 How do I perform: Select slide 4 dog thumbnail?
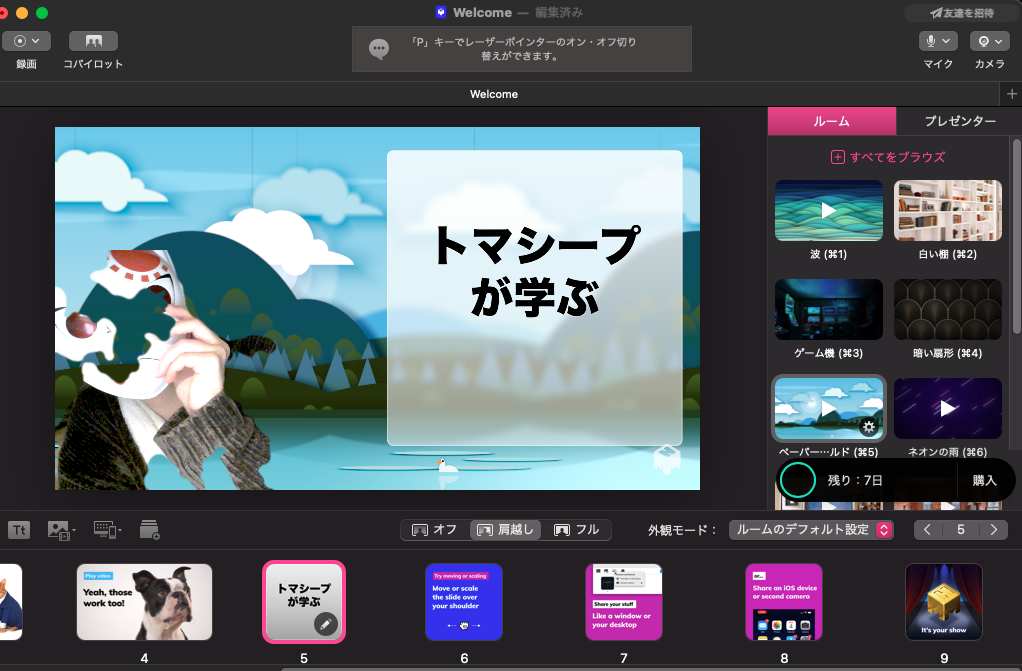click(144, 602)
